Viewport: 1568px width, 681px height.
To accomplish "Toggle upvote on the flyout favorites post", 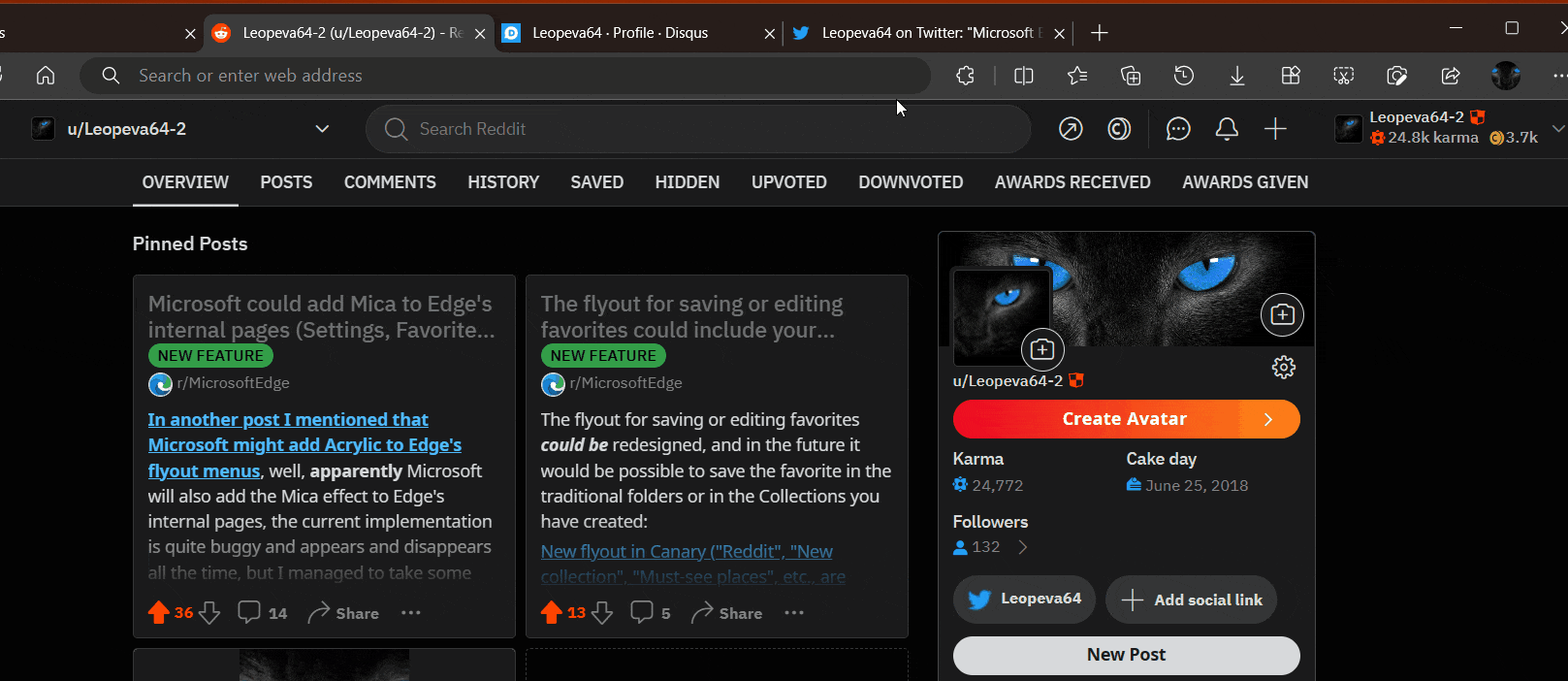I will coord(552,613).
